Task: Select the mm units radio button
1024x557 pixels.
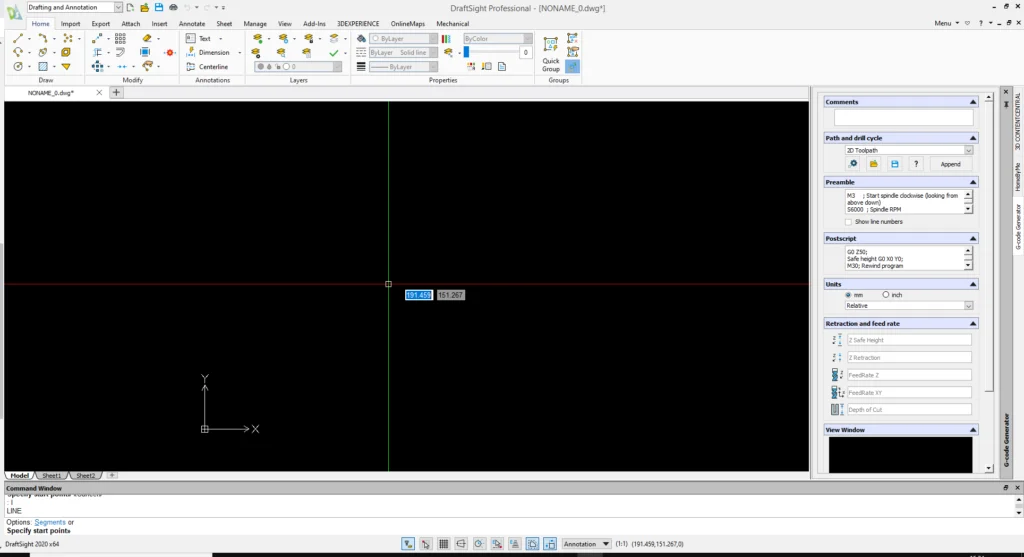Action: 850,294
